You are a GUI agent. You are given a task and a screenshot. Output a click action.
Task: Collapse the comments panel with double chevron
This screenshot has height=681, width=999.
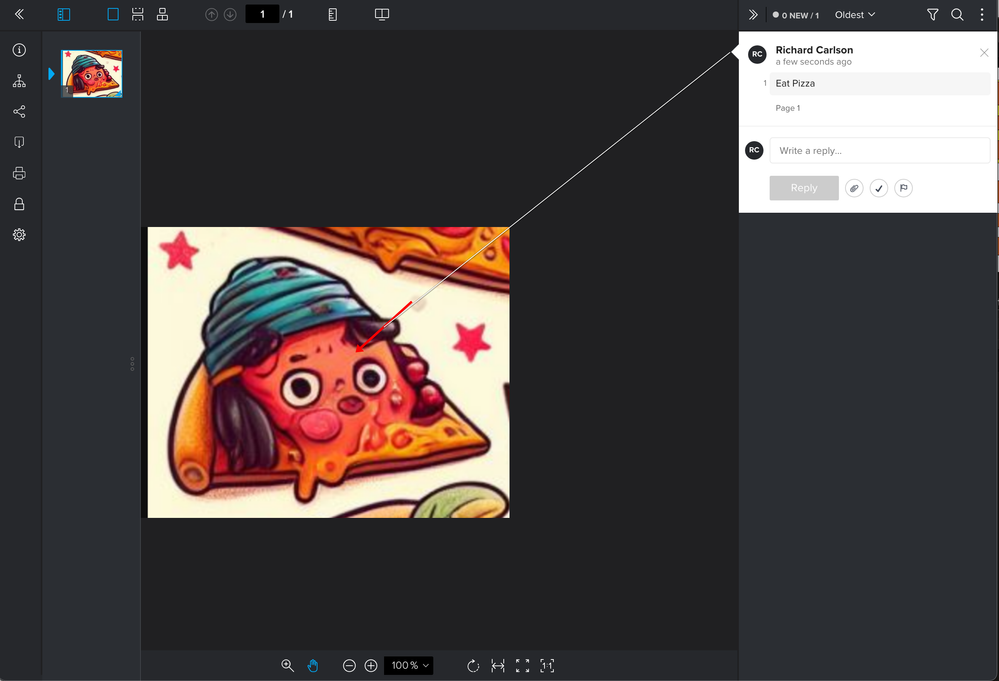point(753,15)
